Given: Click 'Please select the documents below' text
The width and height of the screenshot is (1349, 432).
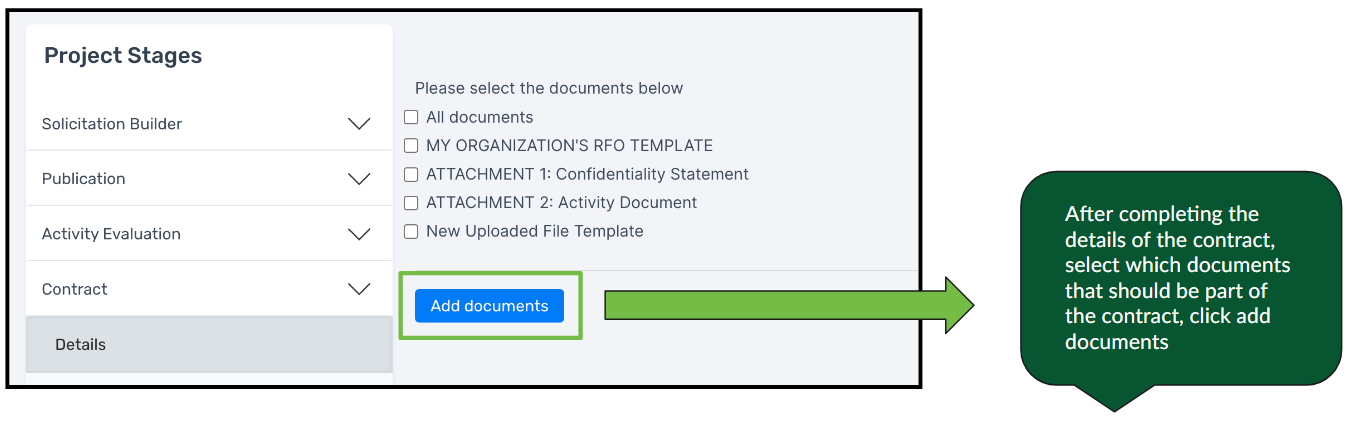Looking at the screenshot, I should [549, 88].
